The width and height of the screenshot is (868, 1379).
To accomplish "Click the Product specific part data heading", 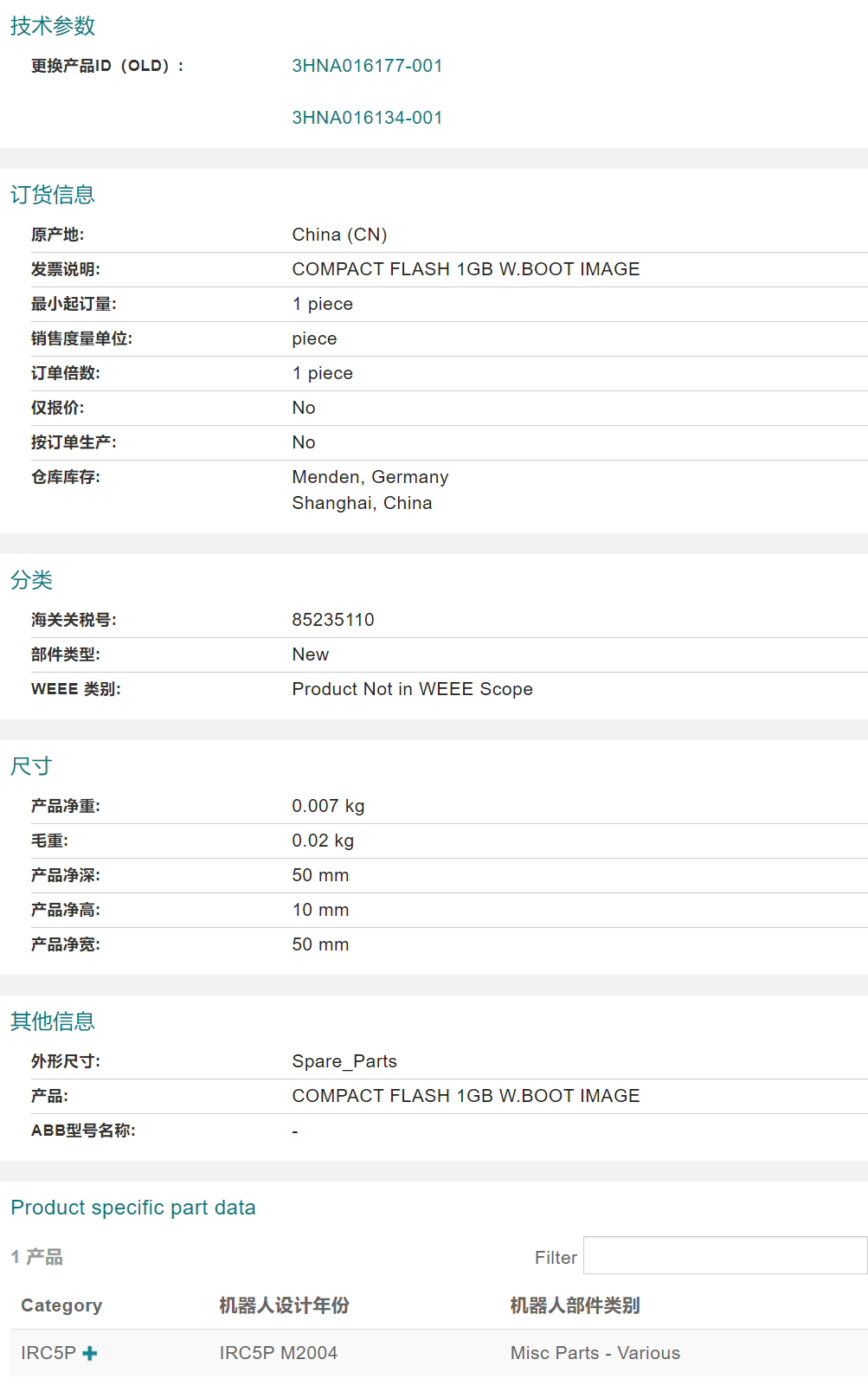I will pyautogui.click(x=133, y=1208).
